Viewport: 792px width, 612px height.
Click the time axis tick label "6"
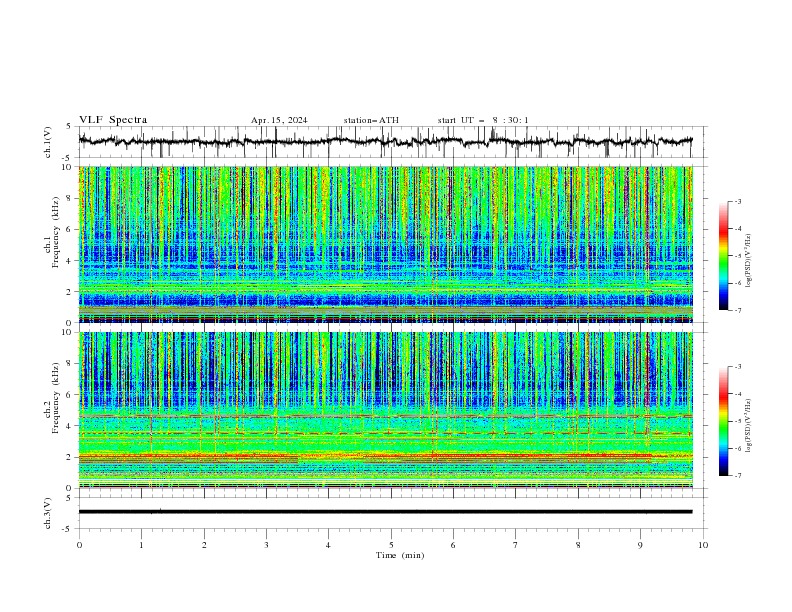453,545
